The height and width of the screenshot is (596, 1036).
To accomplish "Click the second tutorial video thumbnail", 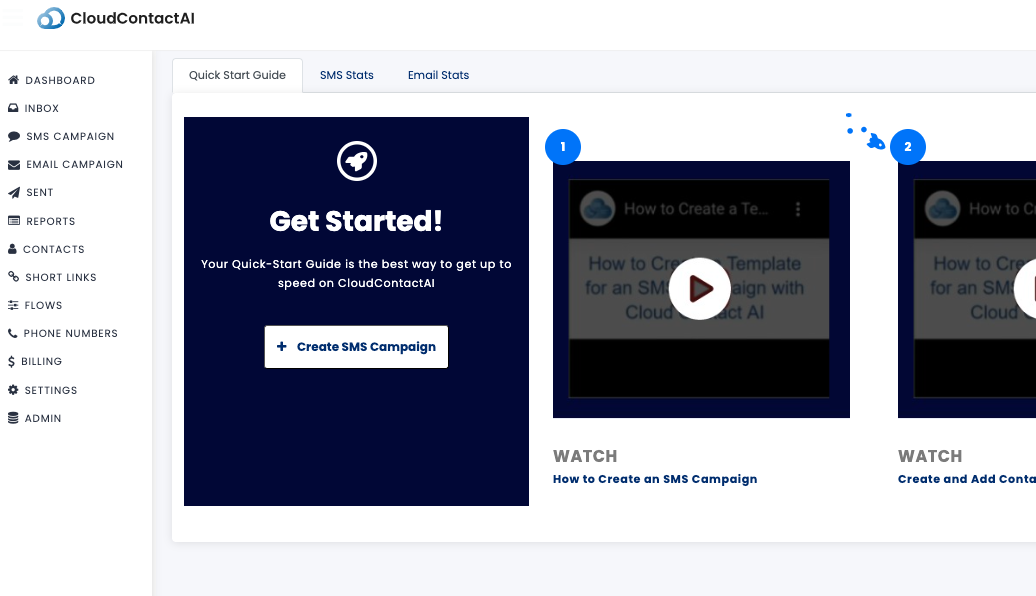I will click(x=967, y=289).
